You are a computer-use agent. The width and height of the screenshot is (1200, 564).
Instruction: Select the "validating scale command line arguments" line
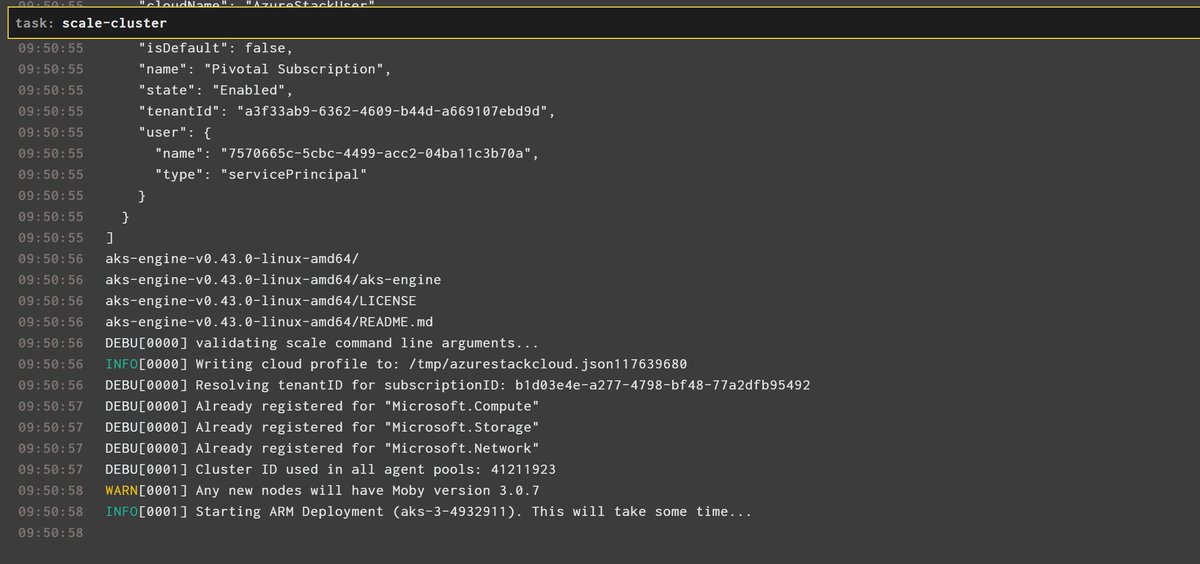pos(322,343)
